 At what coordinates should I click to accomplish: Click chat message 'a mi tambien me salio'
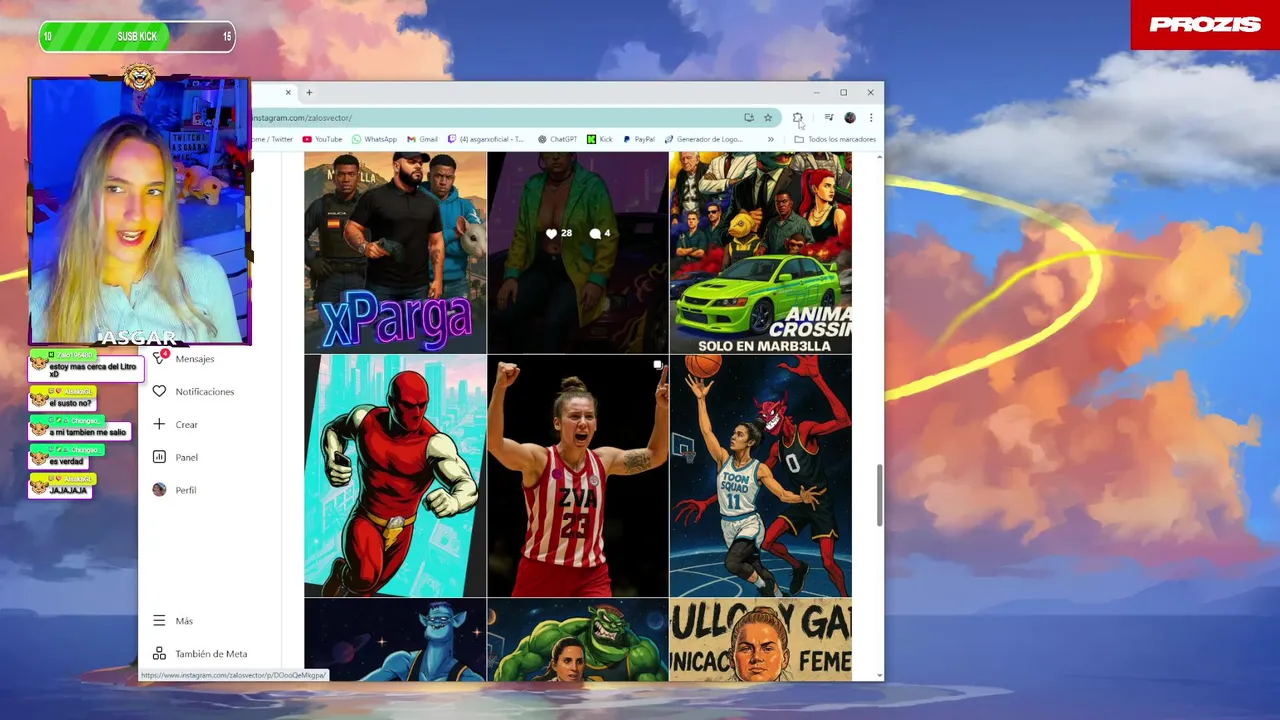point(80,428)
